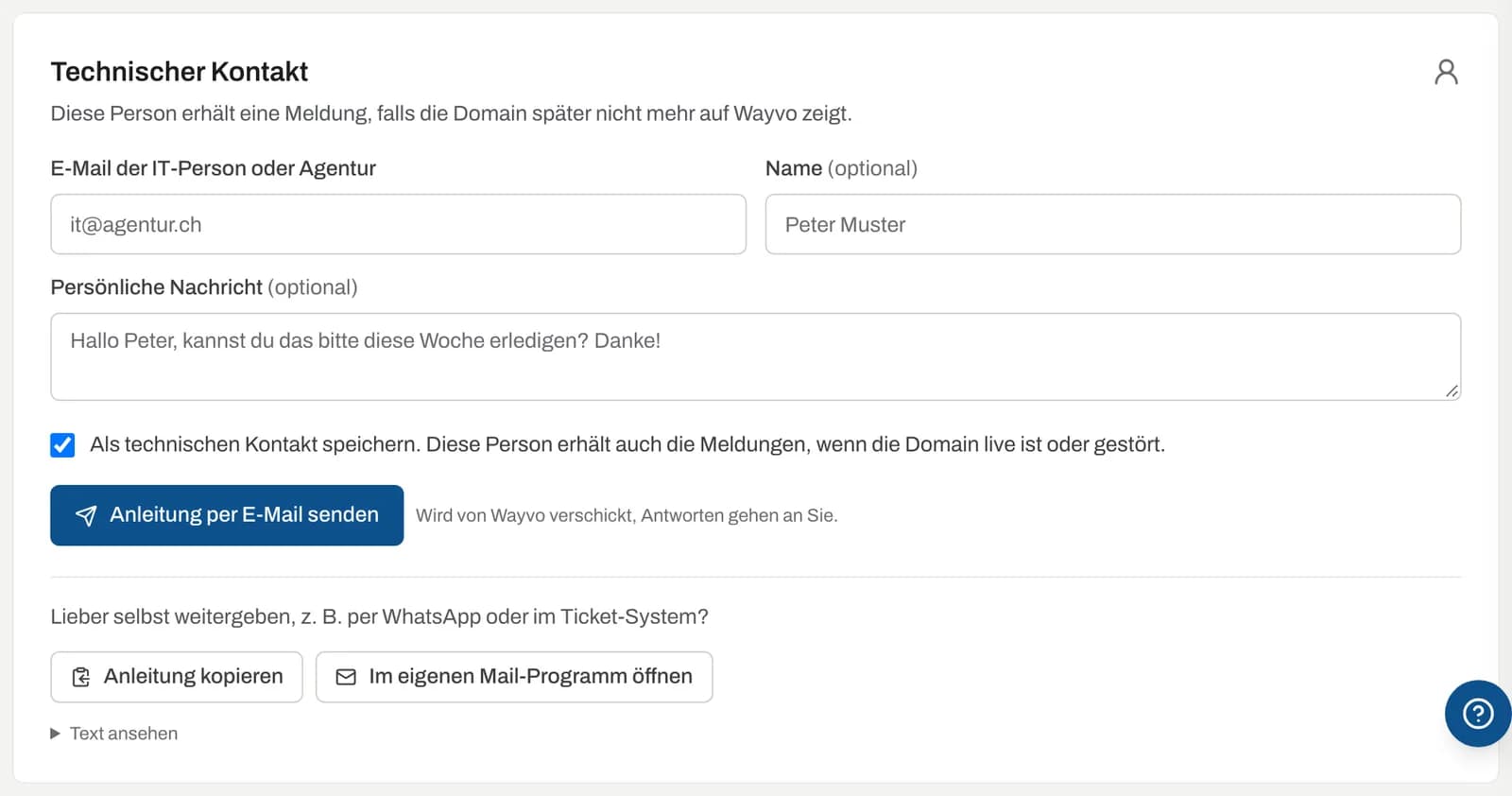Click the description starting Diese Person erhält eine Meldung
Image resolution: width=1512 pixels, height=796 pixels.
tap(452, 113)
